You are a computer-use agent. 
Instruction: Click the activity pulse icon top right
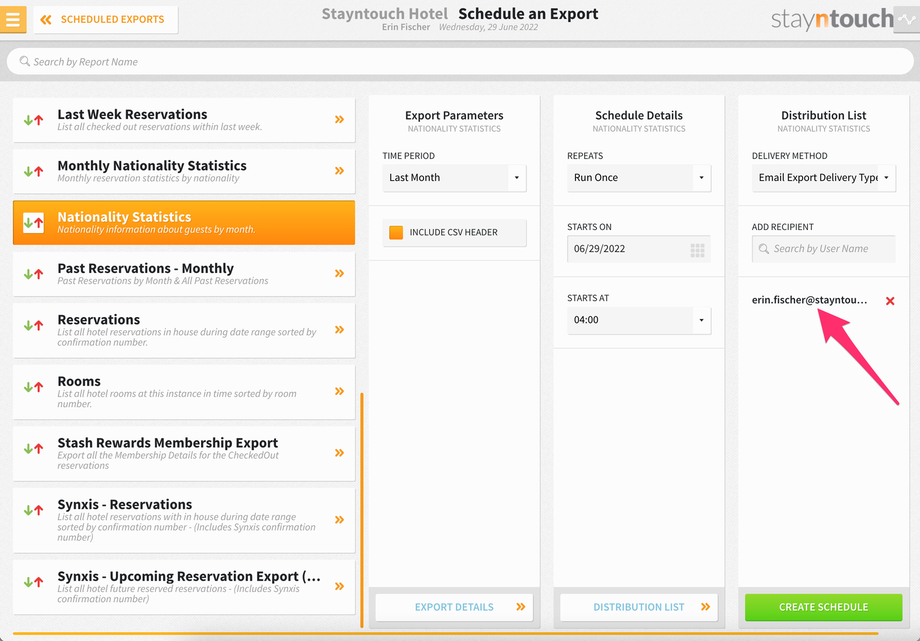point(908,19)
